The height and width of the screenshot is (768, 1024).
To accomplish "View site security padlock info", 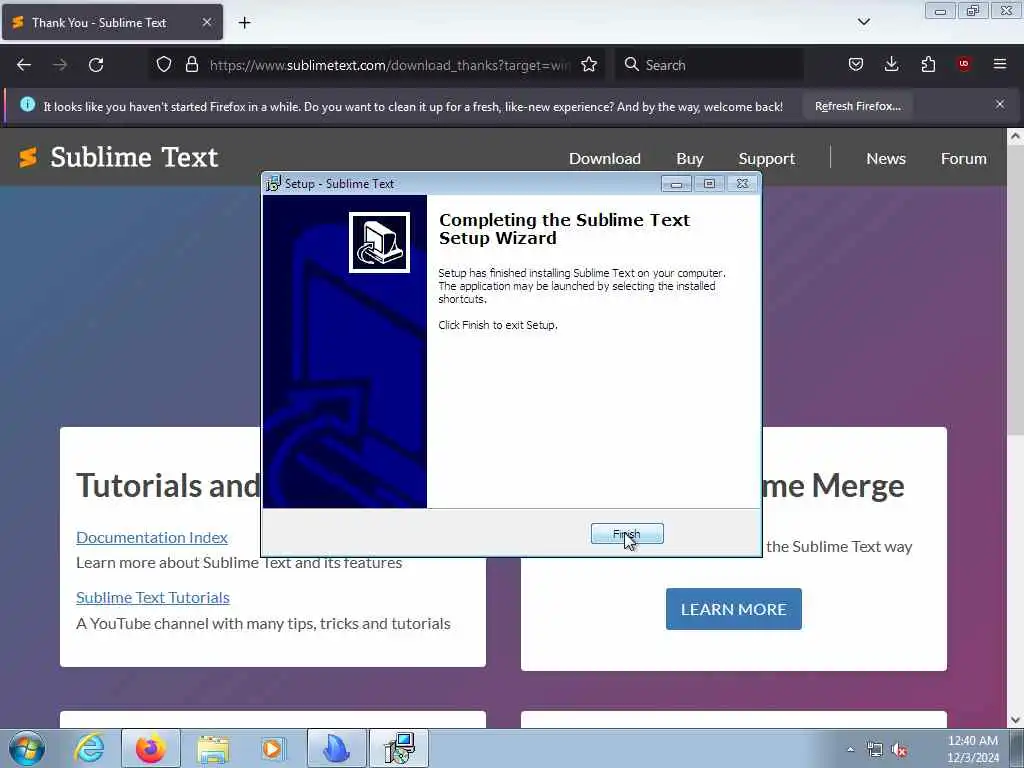I will [191, 64].
